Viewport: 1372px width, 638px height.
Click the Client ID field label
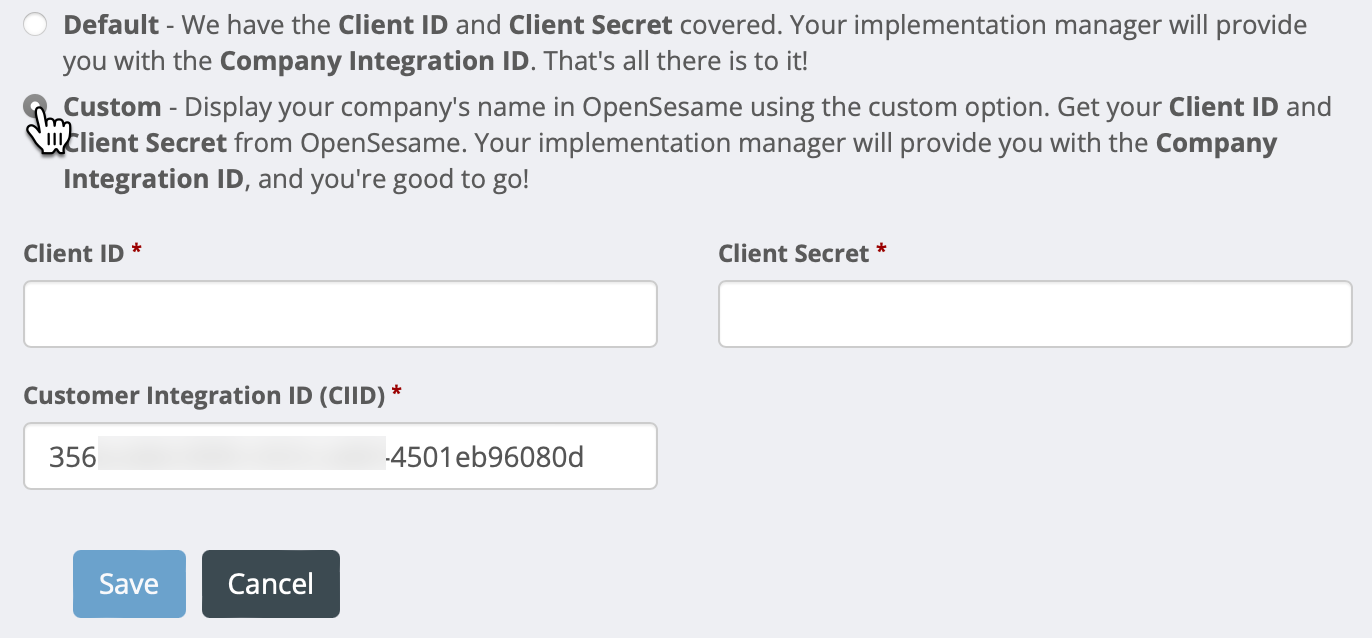point(73,254)
